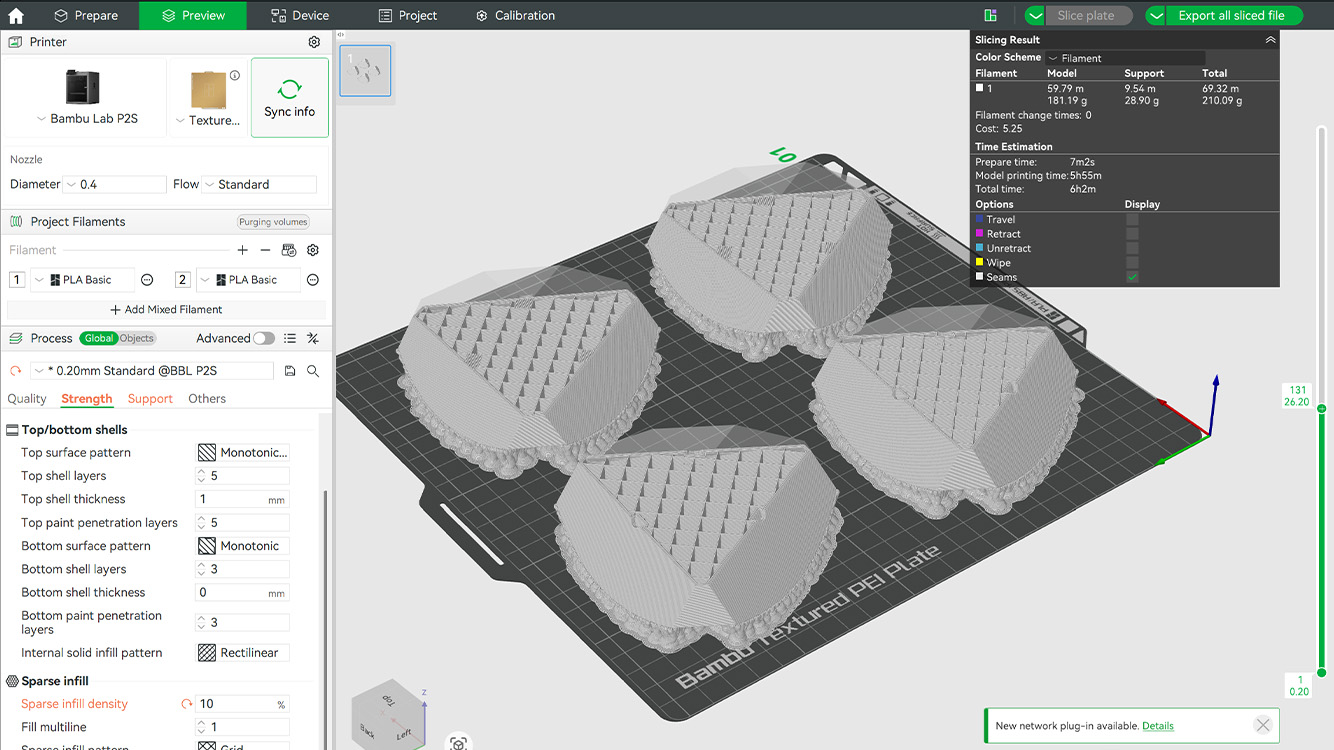
Task: Enable Travel display checkbox
Action: tap(1132, 219)
